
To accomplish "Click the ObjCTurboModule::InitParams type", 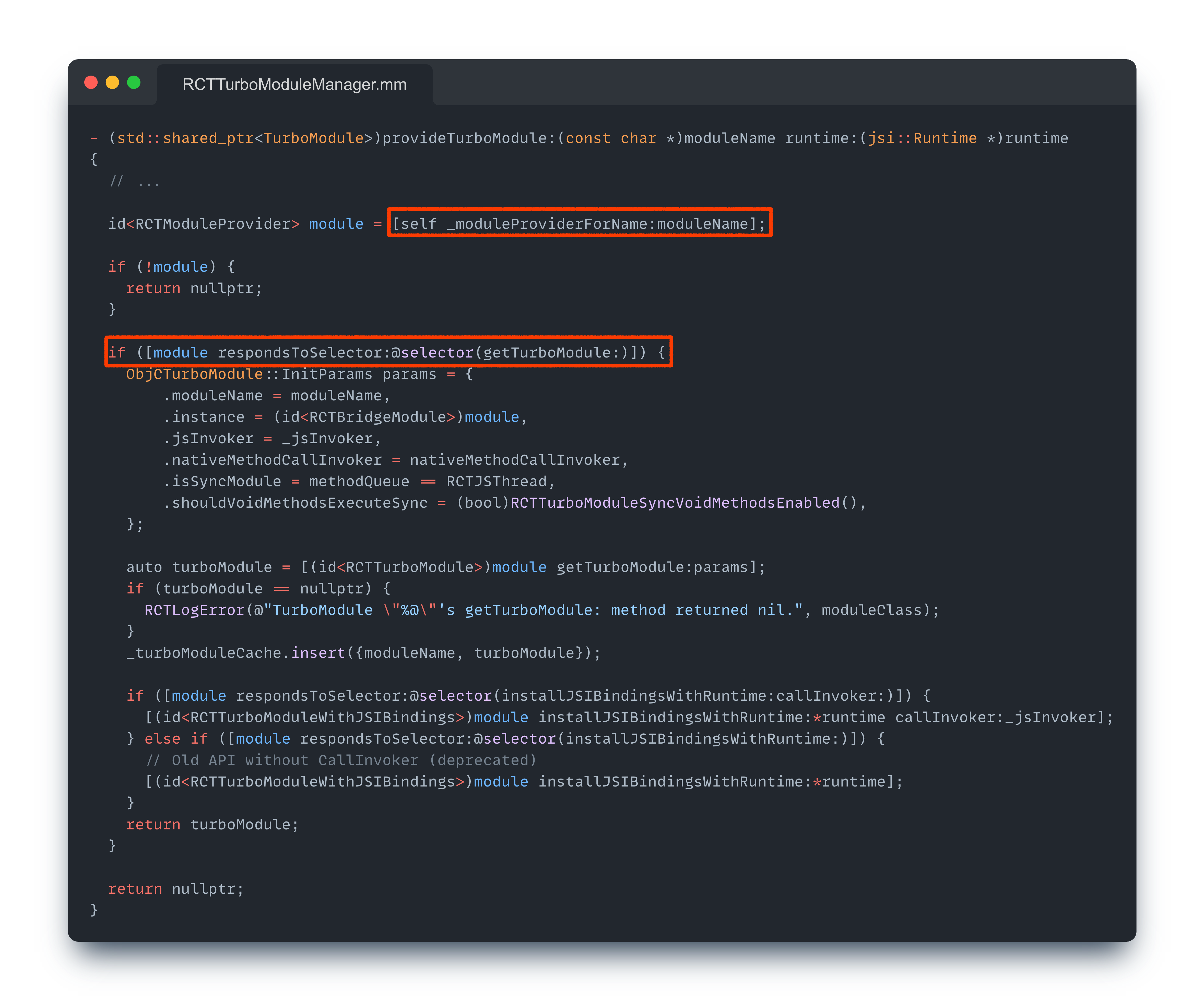I will 249,374.
